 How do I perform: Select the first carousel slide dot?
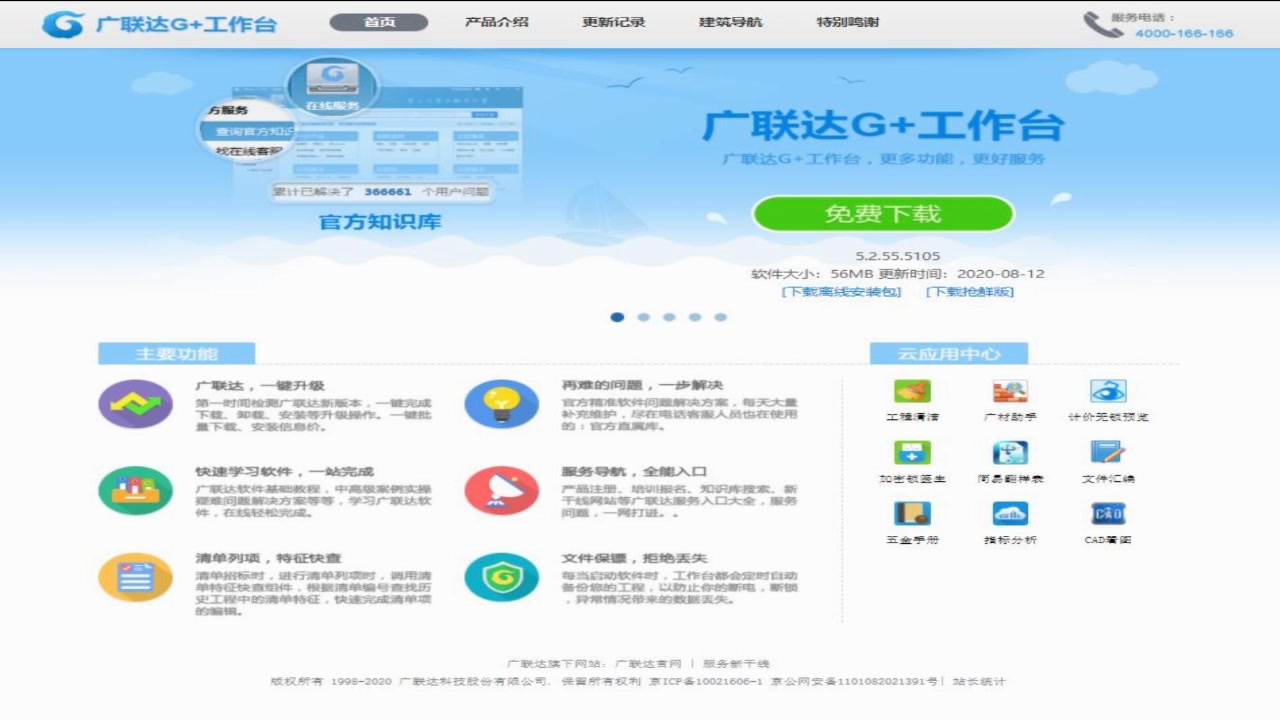point(617,317)
